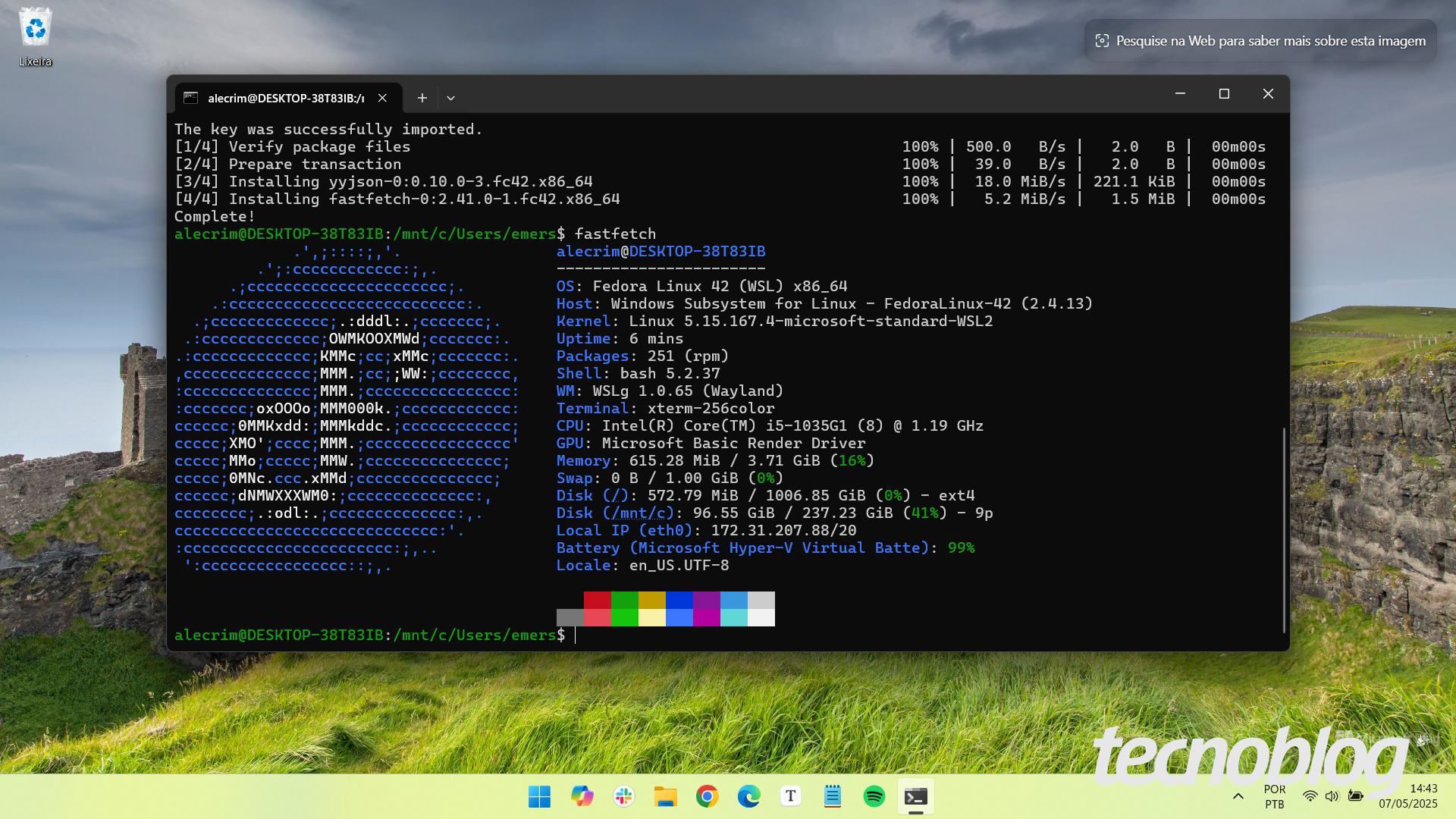Mute the system volume
Viewport: 1456px width, 819px height.
[x=1332, y=796]
